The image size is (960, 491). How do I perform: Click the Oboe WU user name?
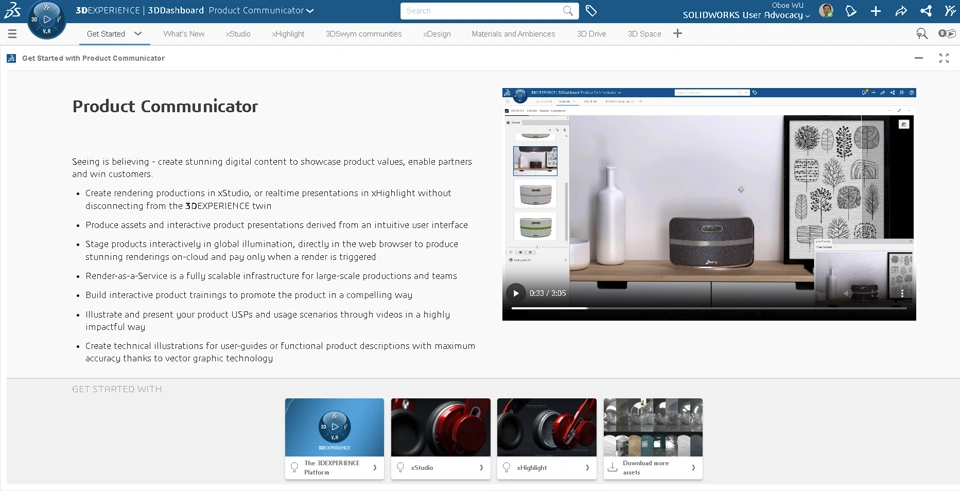(787, 5)
